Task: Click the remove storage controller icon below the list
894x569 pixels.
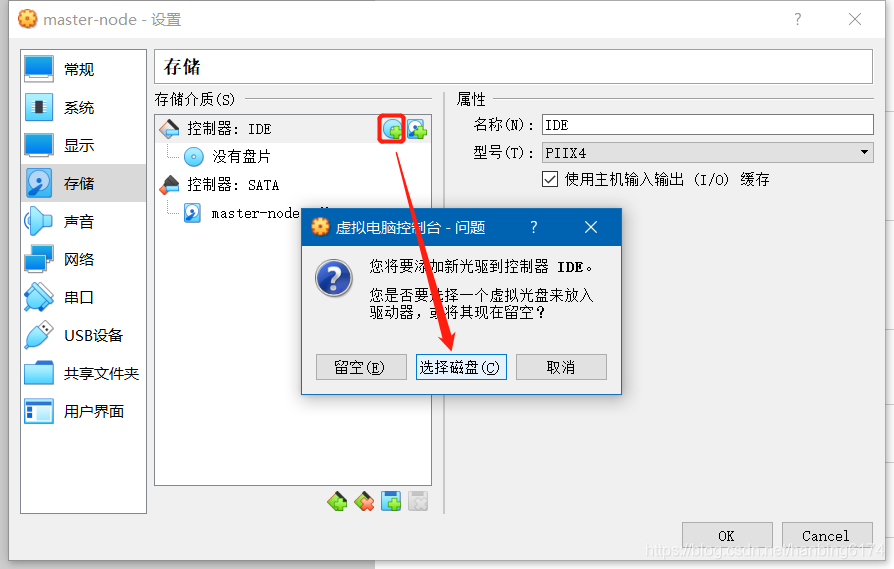Action: tap(364, 501)
